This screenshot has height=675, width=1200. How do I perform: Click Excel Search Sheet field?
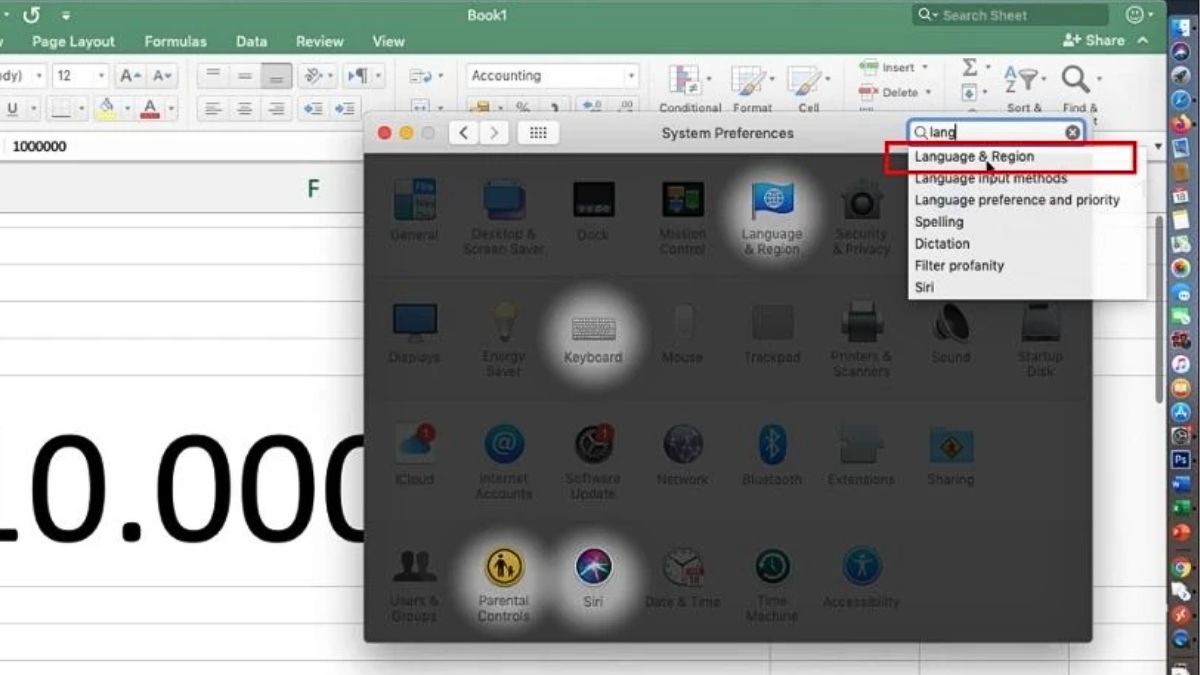point(1010,15)
